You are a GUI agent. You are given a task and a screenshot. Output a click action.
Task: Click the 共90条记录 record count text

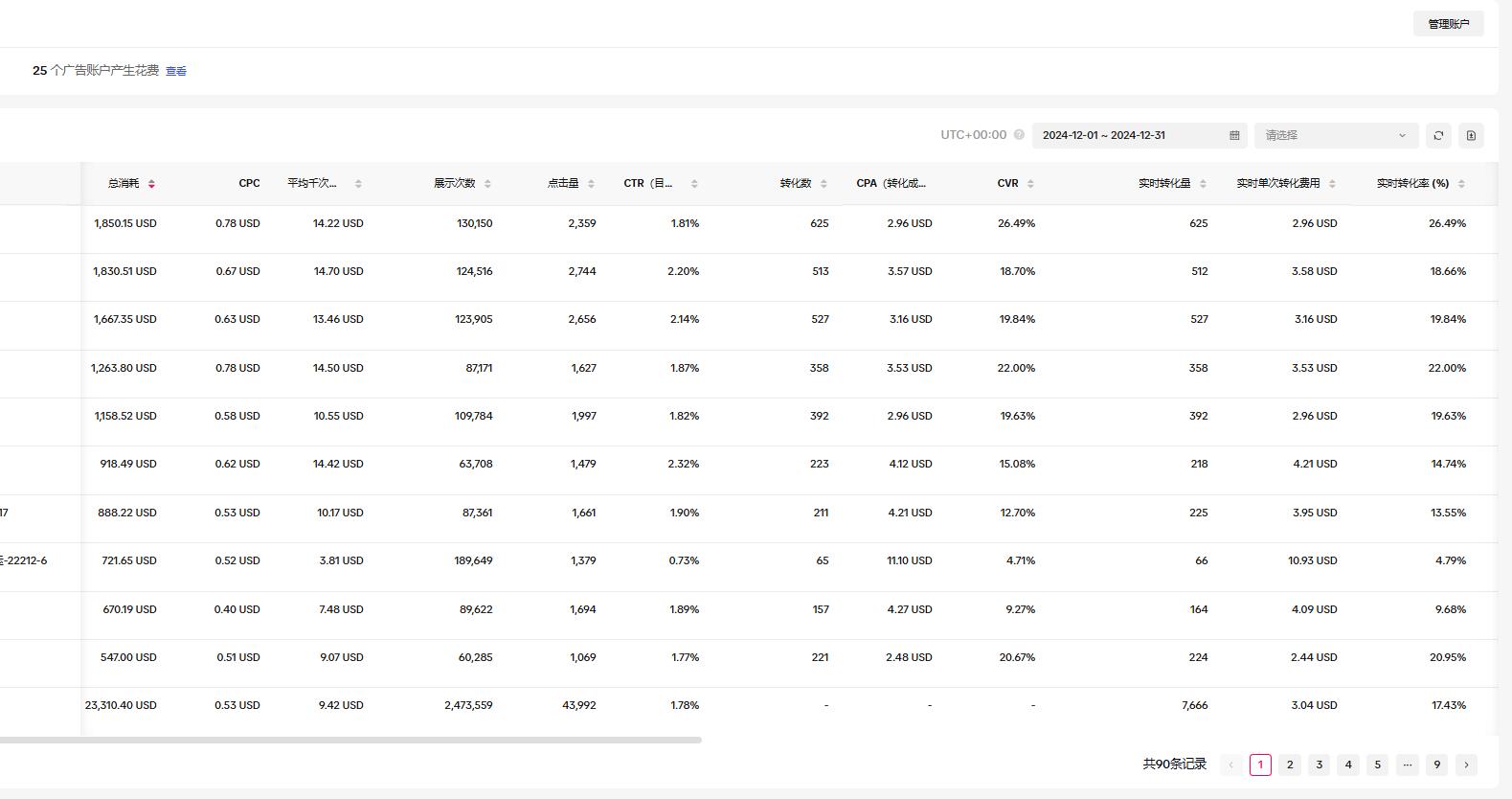pyautogui.click(x=1175, y=765)
